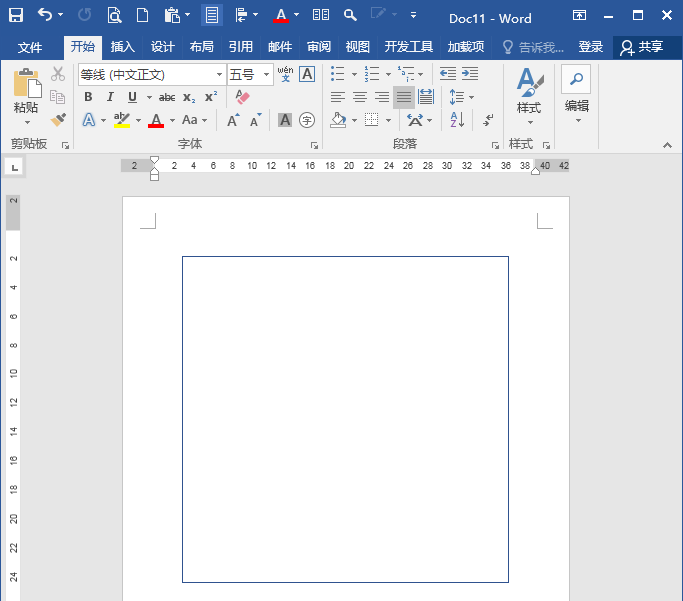Show or hide paragraph marks
The image size is (683, 601).
(x=489, y=119)
